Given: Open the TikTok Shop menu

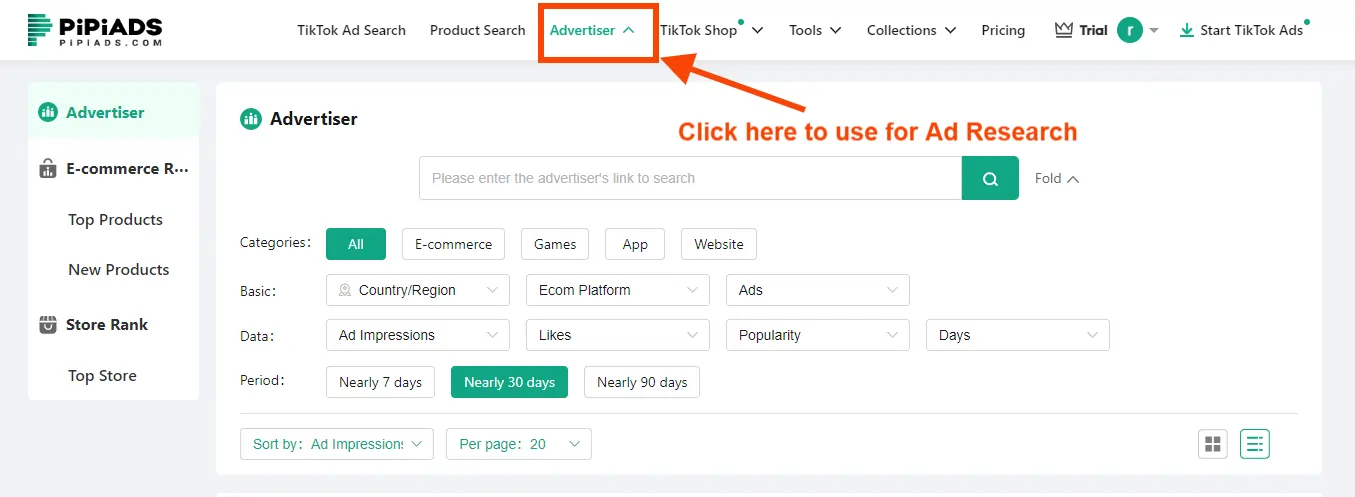Looking at the screenshot, I should click(711, 30).
